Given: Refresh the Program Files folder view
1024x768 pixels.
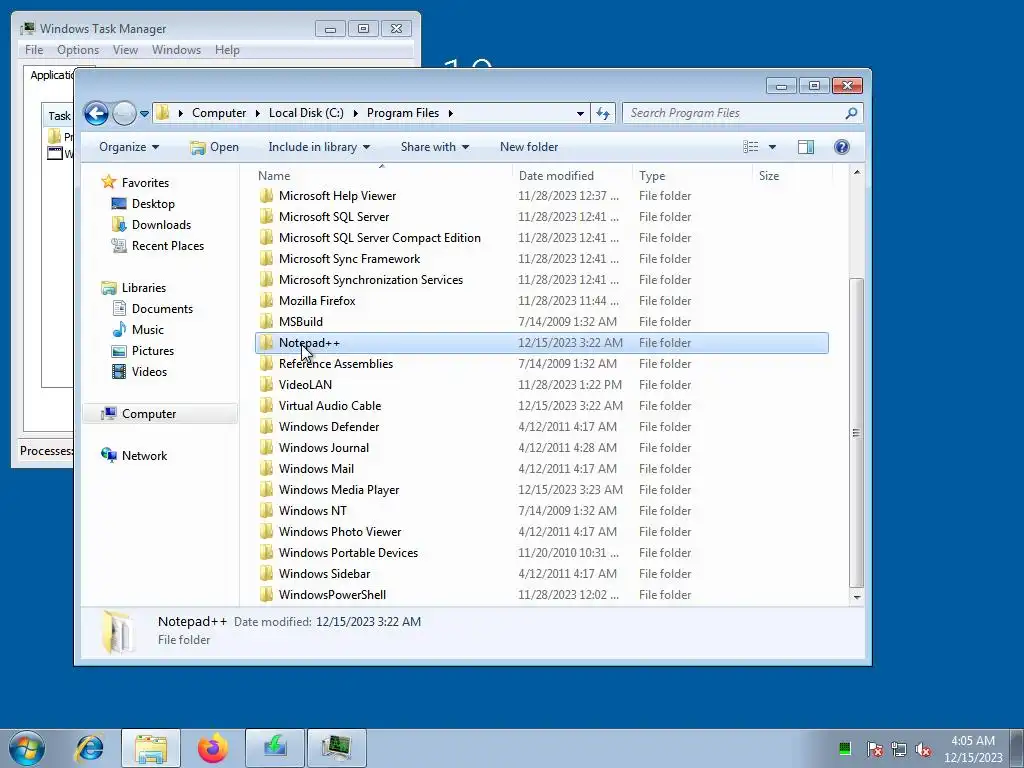Looking at the screenshot, I should click(x=603, y=113).
